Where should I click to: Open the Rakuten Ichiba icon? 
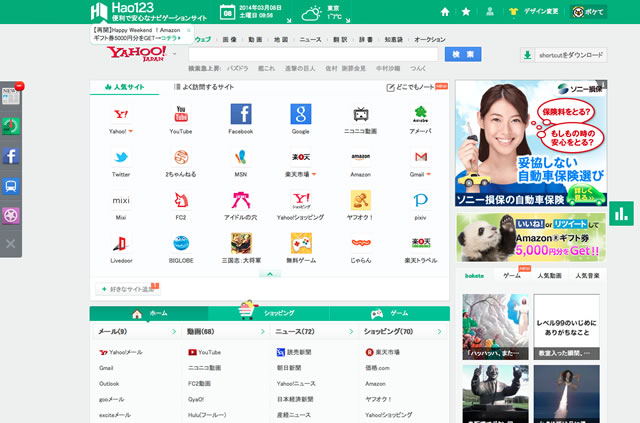[300, 157]
